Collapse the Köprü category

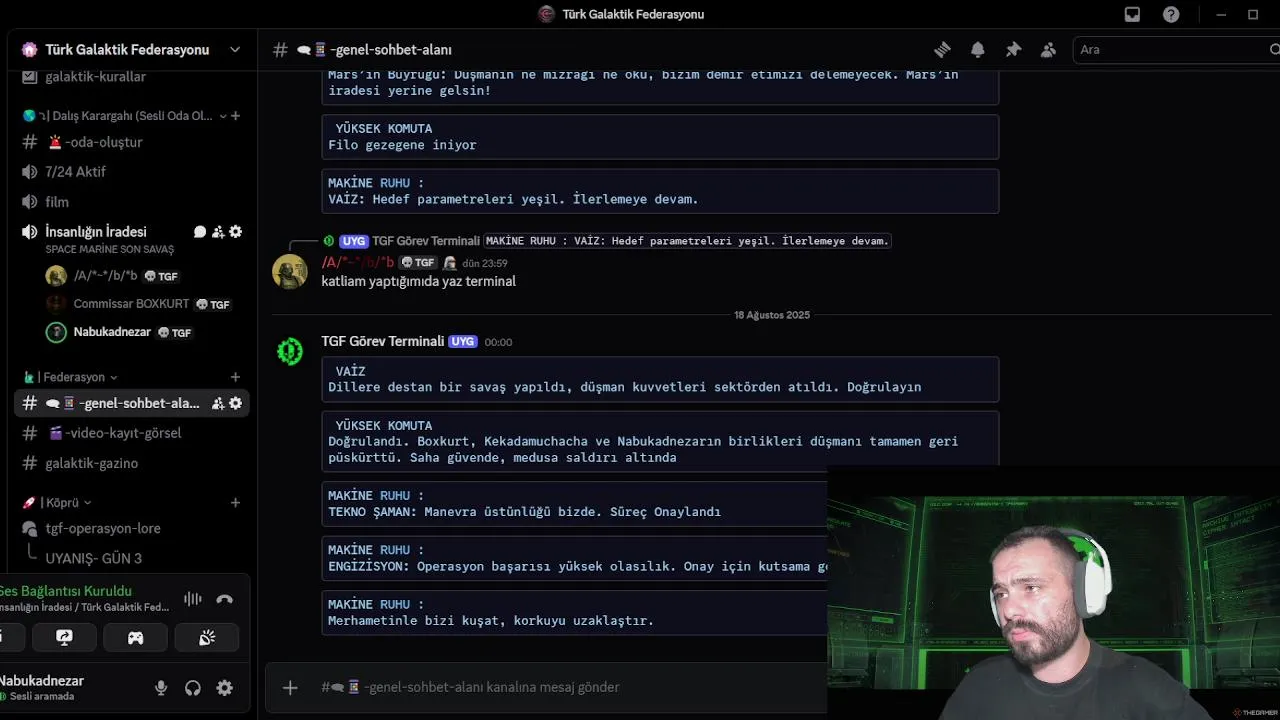58,502
